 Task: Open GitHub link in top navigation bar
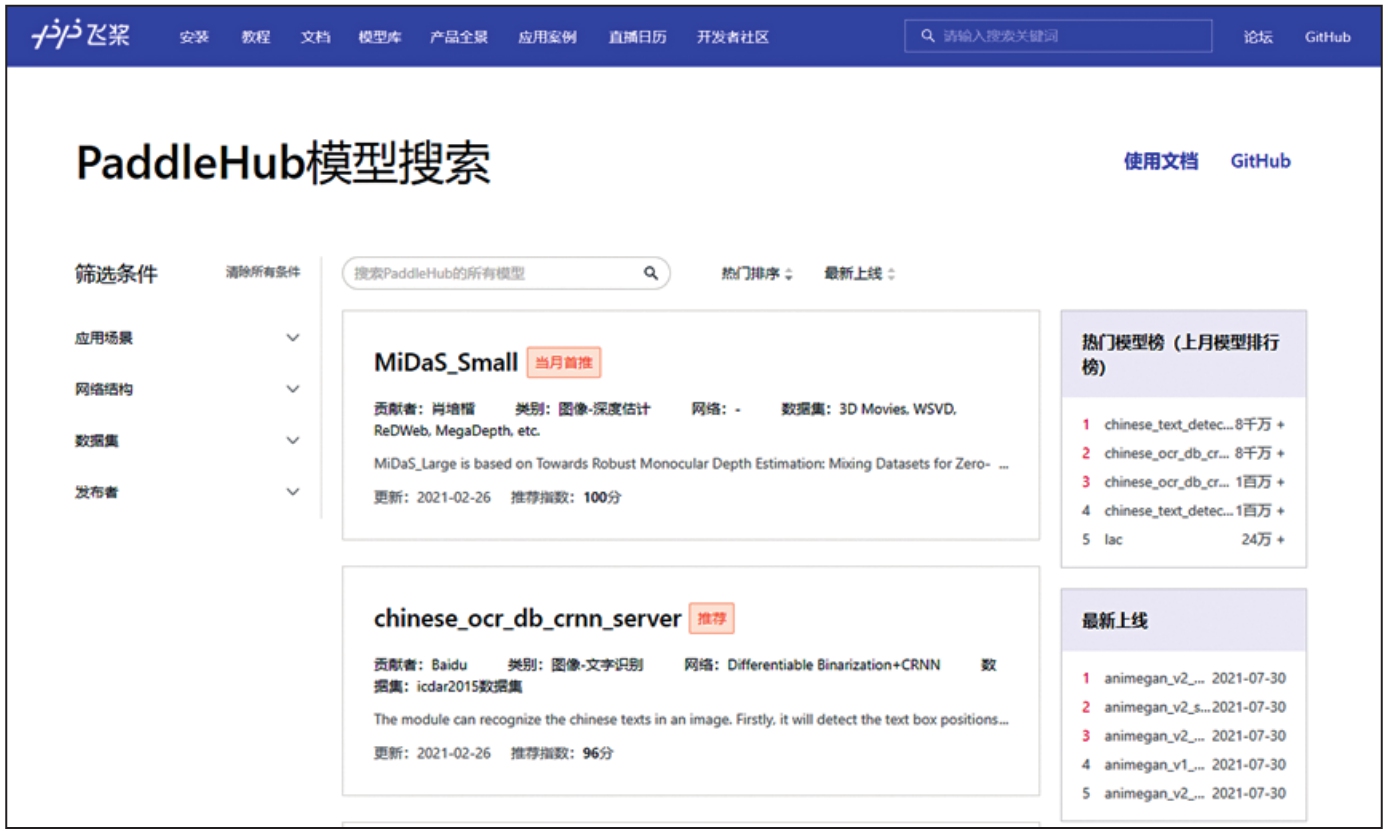pos(1327,37)
